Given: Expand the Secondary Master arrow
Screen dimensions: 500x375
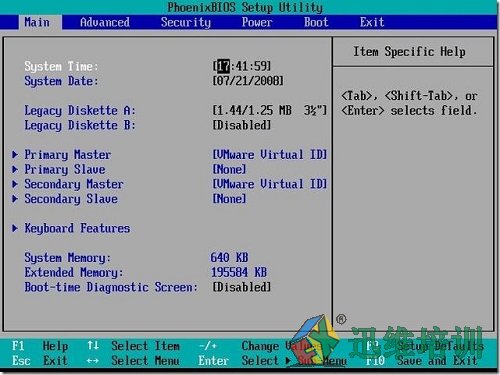Looking at the screenshot, I should [x=15, y=184].
